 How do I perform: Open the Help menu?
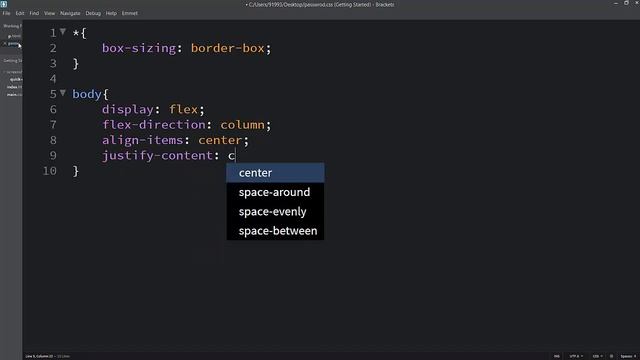point(111,13)
